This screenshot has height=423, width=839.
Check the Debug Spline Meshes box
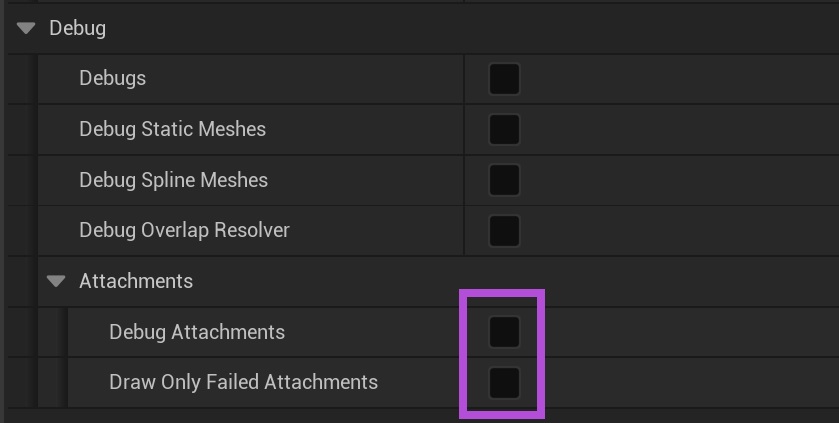click(504, 180)
